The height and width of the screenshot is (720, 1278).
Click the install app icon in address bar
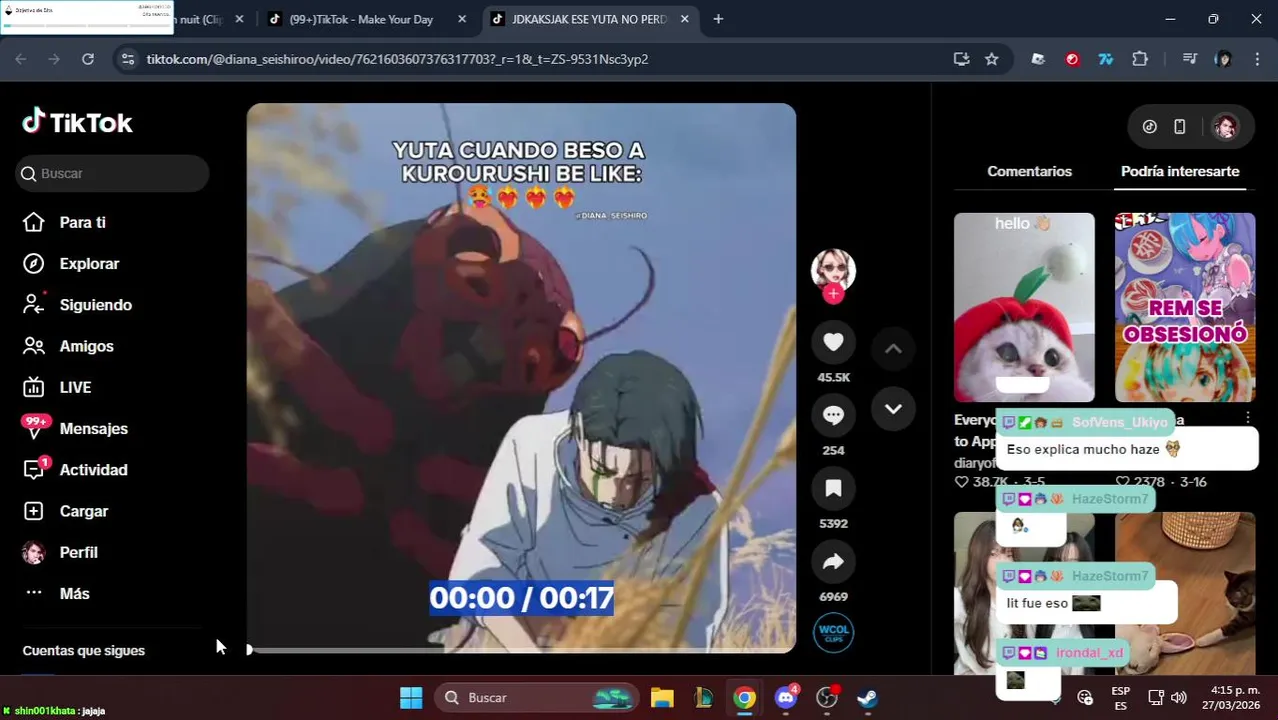click(961, 59)
